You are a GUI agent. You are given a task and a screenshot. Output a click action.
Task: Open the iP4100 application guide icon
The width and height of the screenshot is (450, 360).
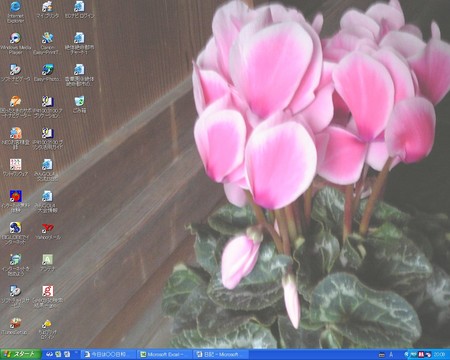coord(47,107)
